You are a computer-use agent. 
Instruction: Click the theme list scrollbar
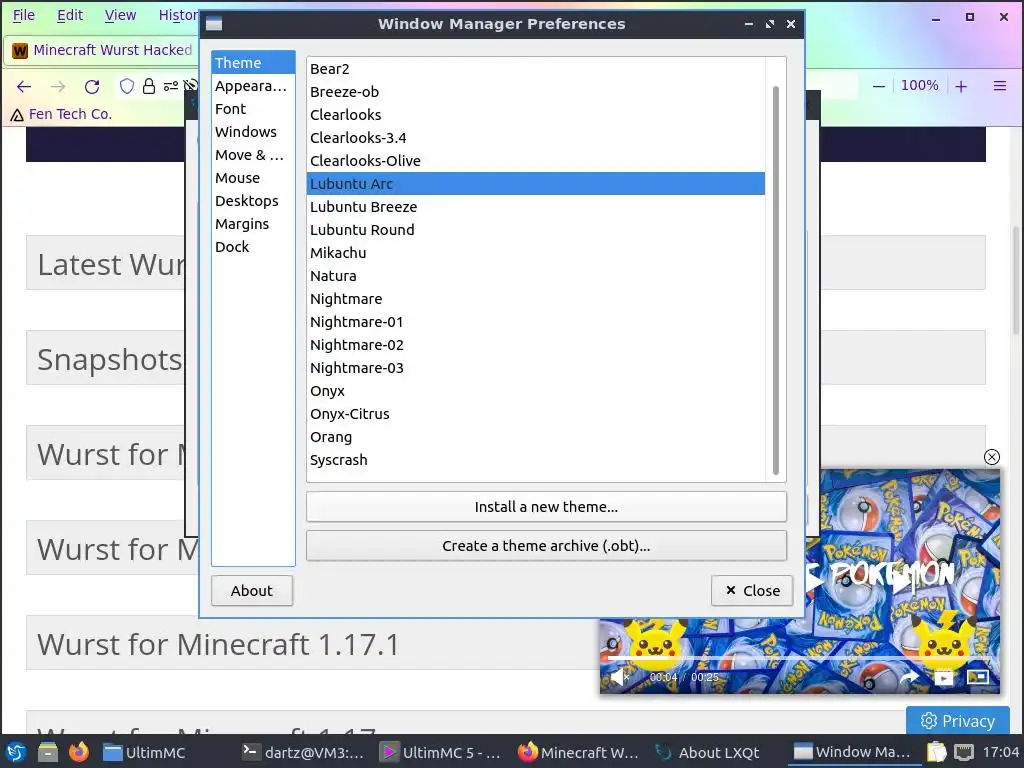(775, 280)
